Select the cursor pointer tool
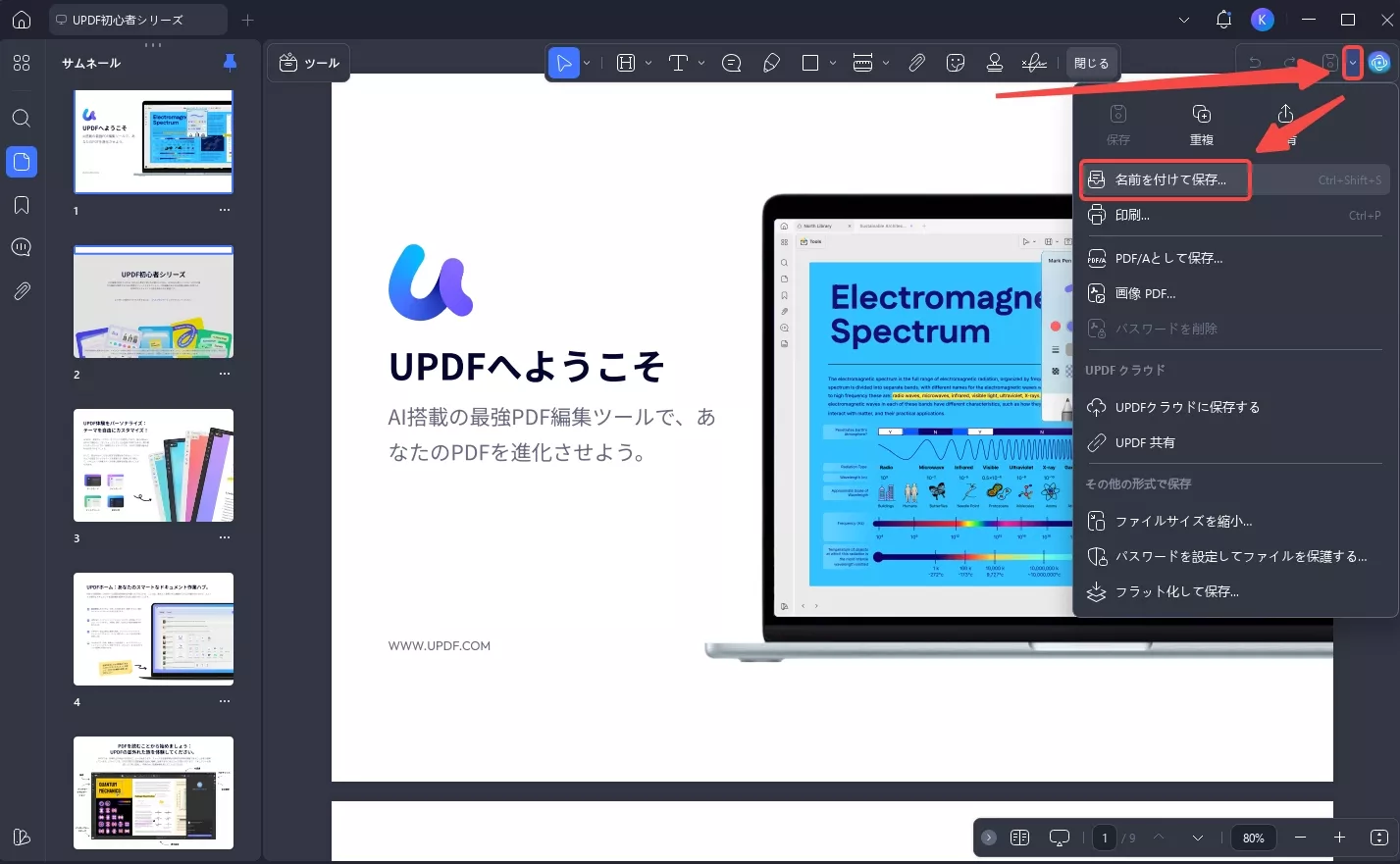This screenshot has height=864, width=1400. (564, 63)
